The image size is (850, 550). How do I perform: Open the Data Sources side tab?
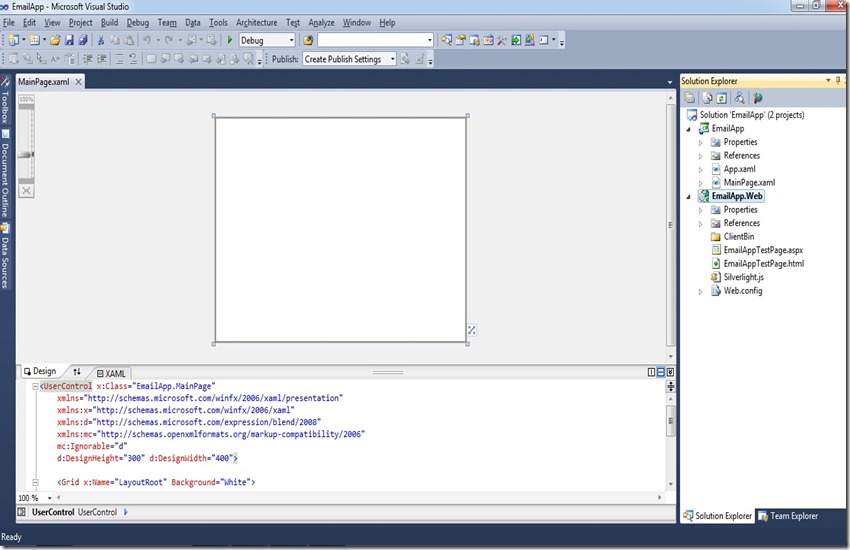click(x=5, y=257)
